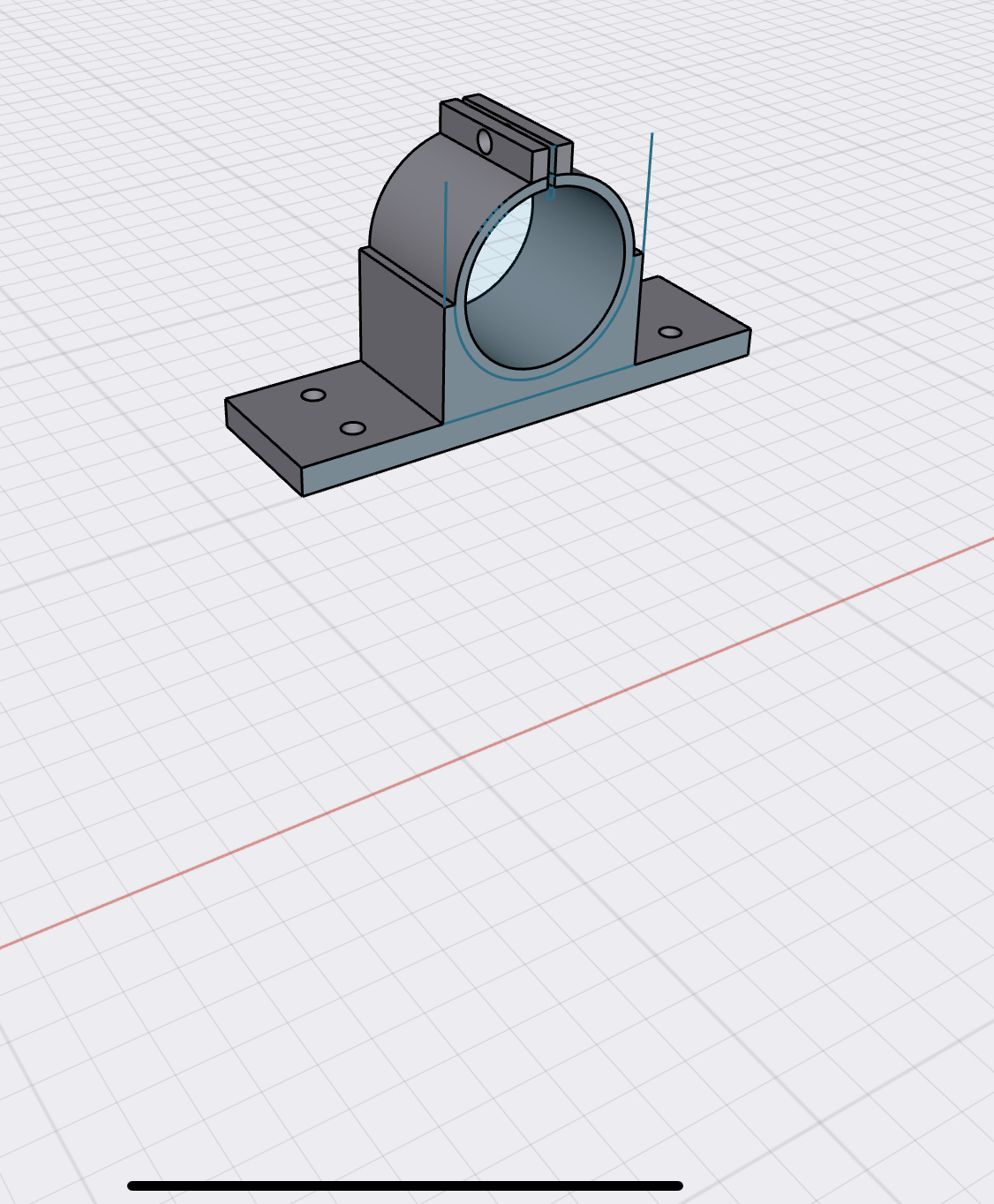994x1204 pixels.
Task: Select the red axis line on the grid
Action: pos(497,743)
